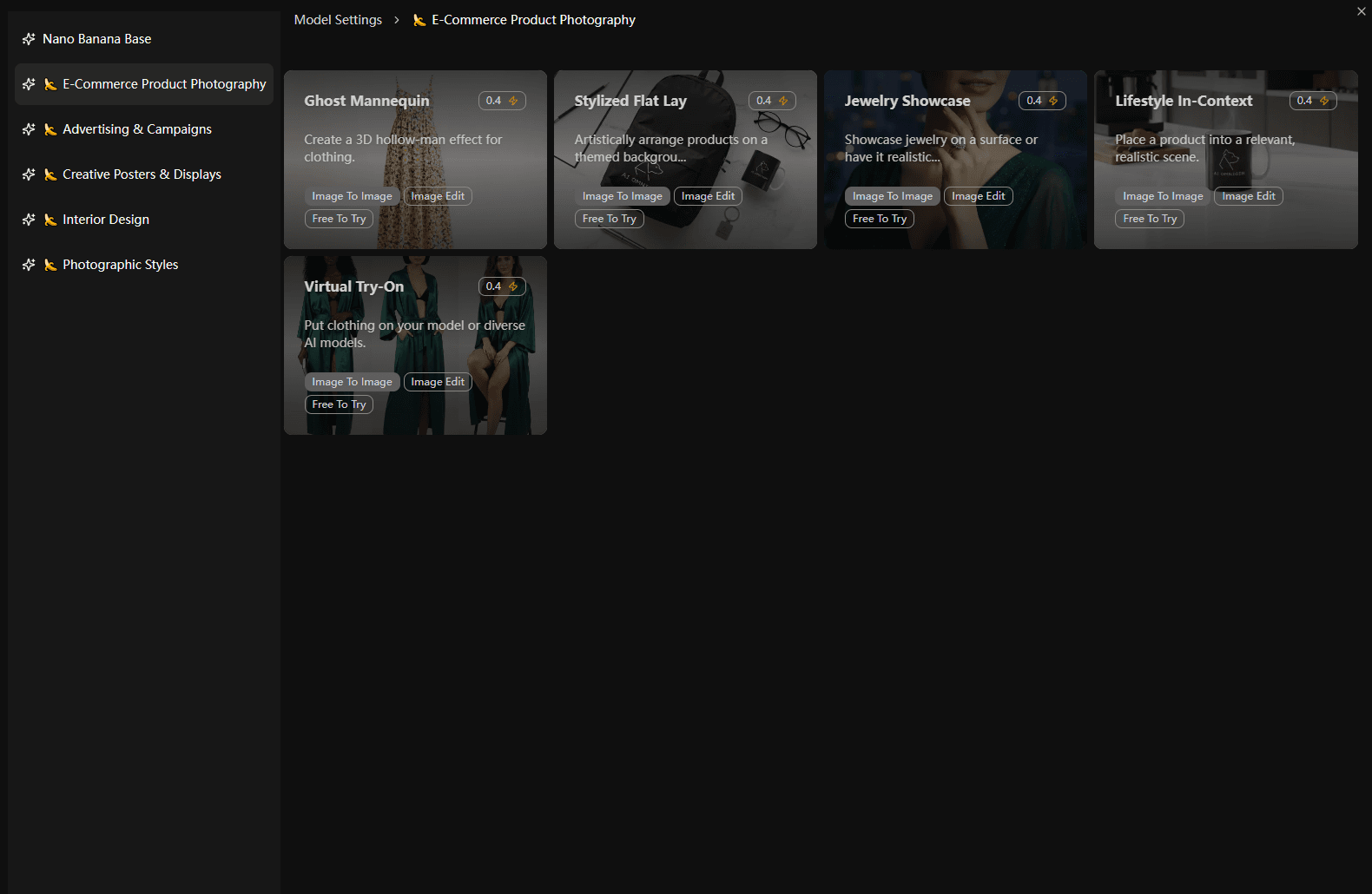Open the Creative Posters & Displays category

coord(144,174)
